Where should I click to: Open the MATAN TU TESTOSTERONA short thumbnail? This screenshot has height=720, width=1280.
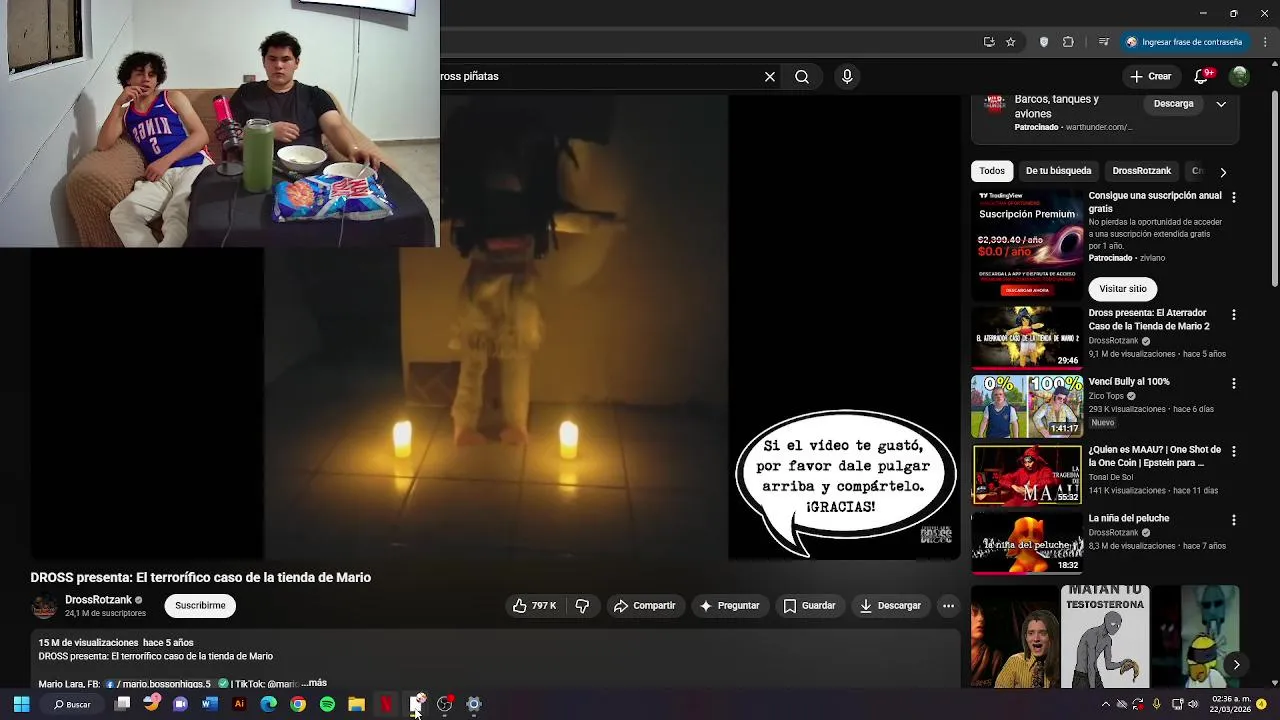[1105, 638]
